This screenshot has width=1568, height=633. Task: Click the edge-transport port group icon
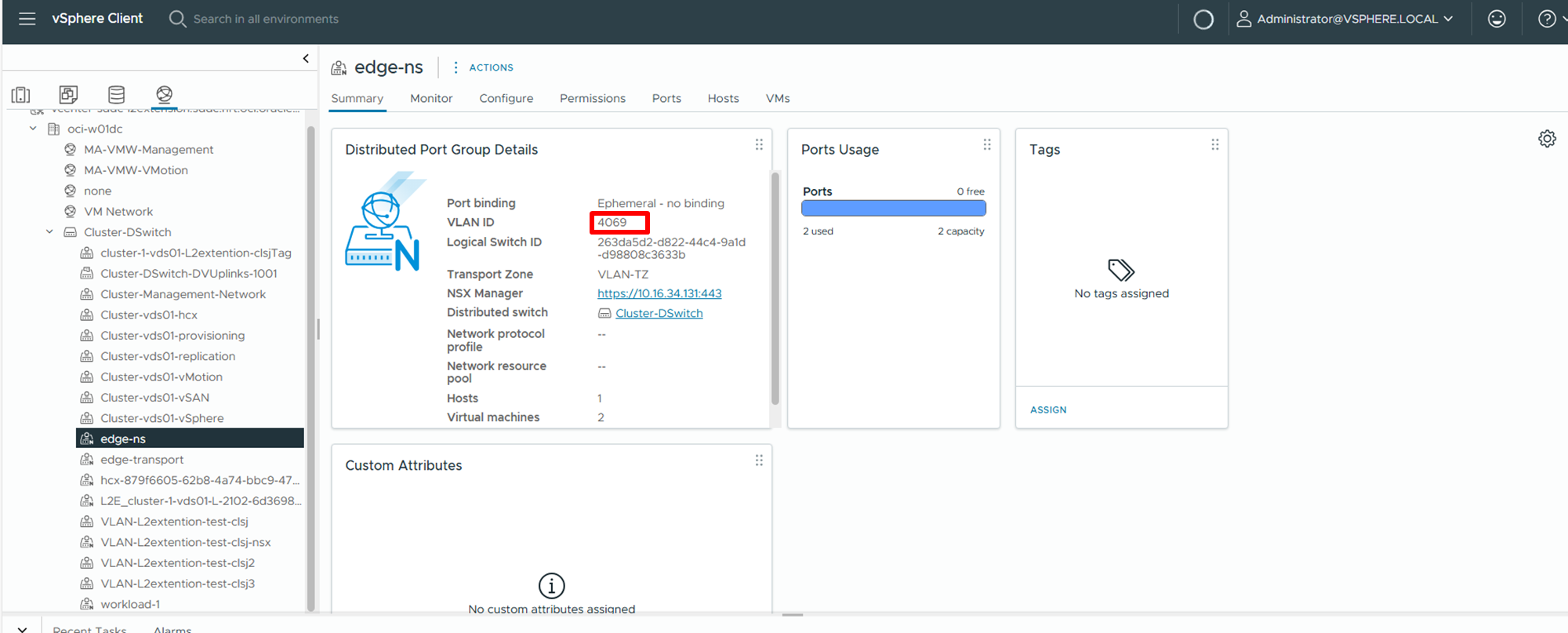point(87,460)
